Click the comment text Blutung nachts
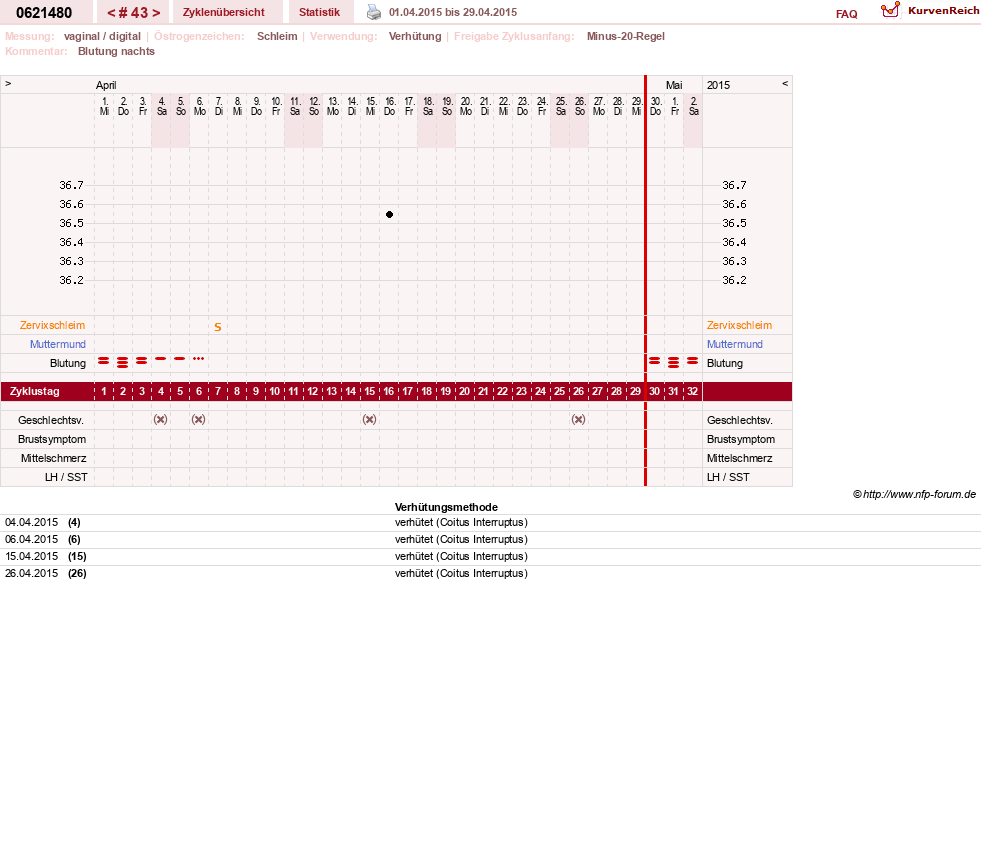 (x=116, y=51)
